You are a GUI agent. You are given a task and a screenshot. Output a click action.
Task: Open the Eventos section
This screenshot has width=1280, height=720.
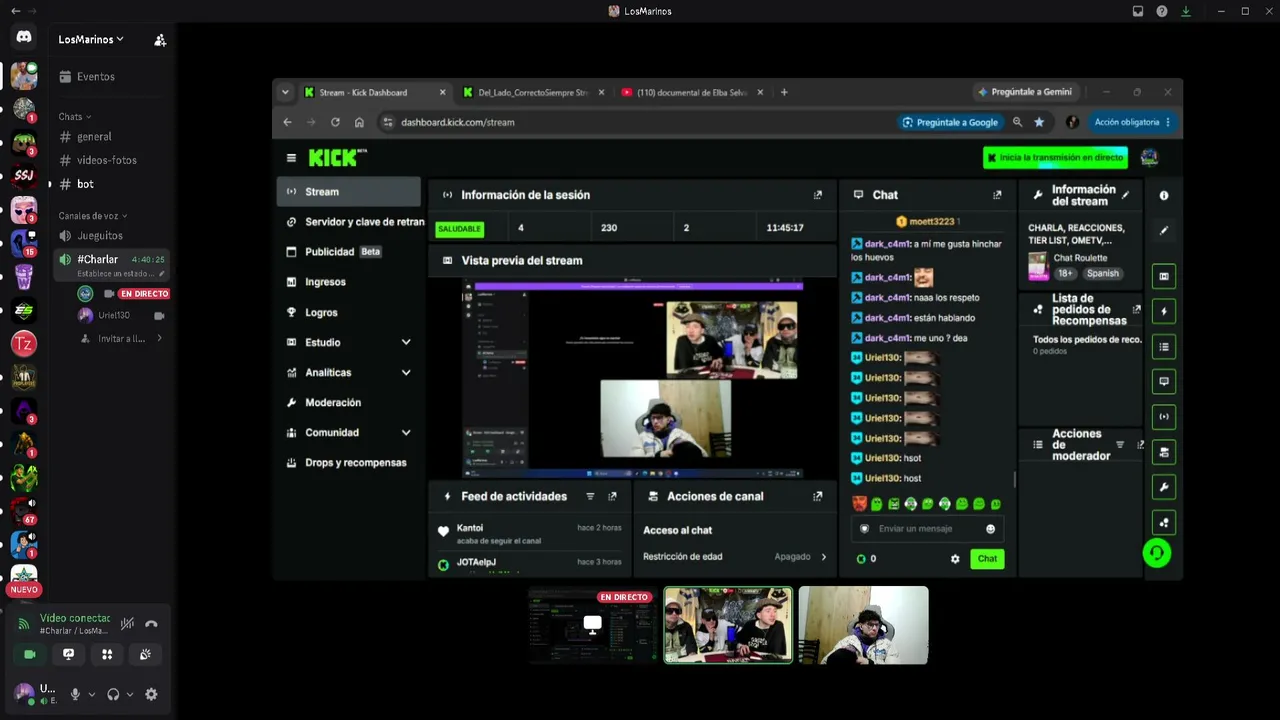click(95, 77)
